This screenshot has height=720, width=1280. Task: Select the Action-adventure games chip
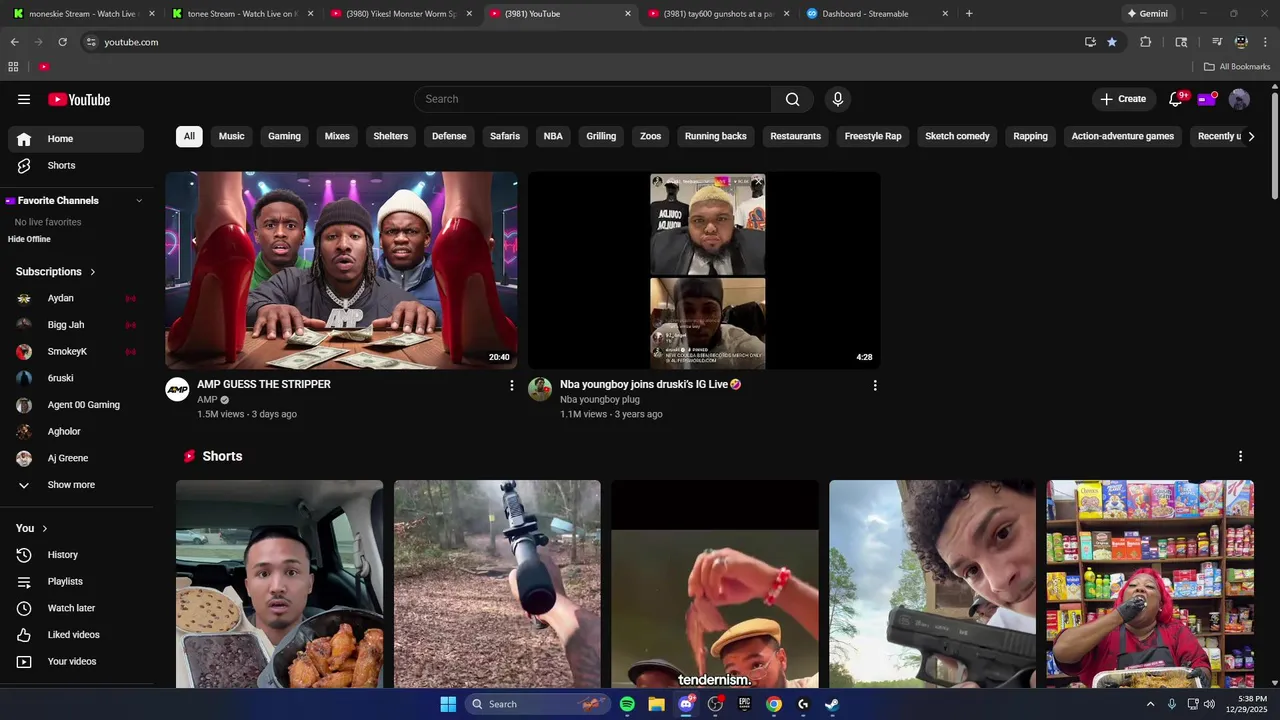click(x=1122, y=136)
